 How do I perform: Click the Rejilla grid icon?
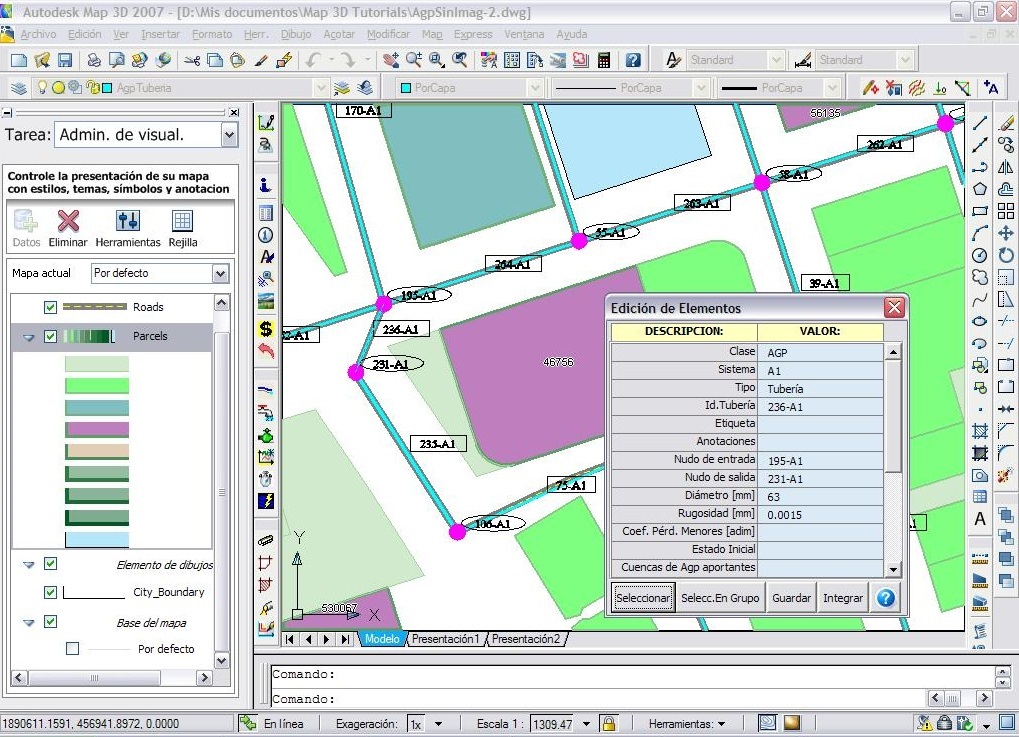pyautogui.click(x=182, y=222)
